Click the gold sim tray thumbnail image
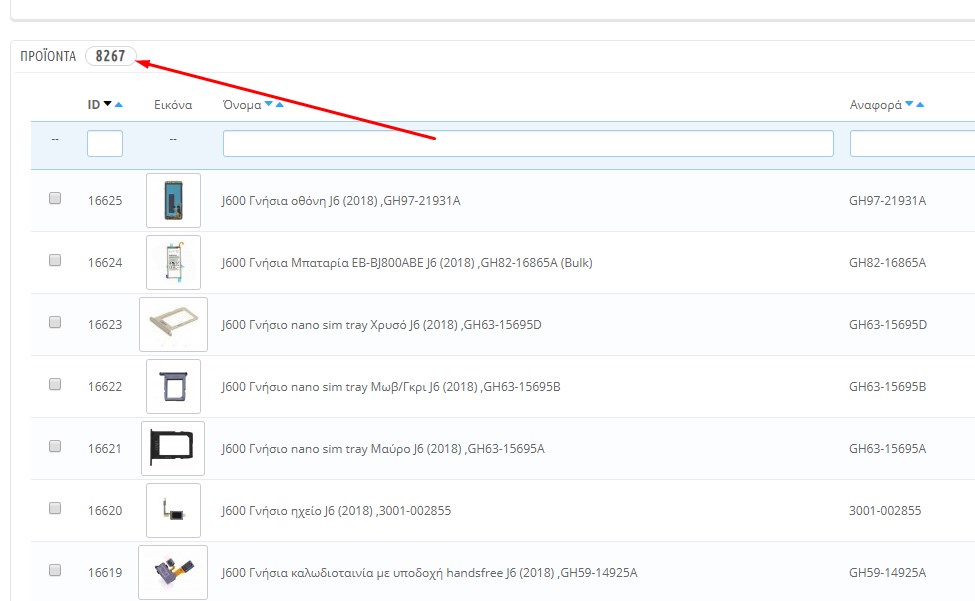The height and width of the screenshot is (601, 975). click(173, 324)
